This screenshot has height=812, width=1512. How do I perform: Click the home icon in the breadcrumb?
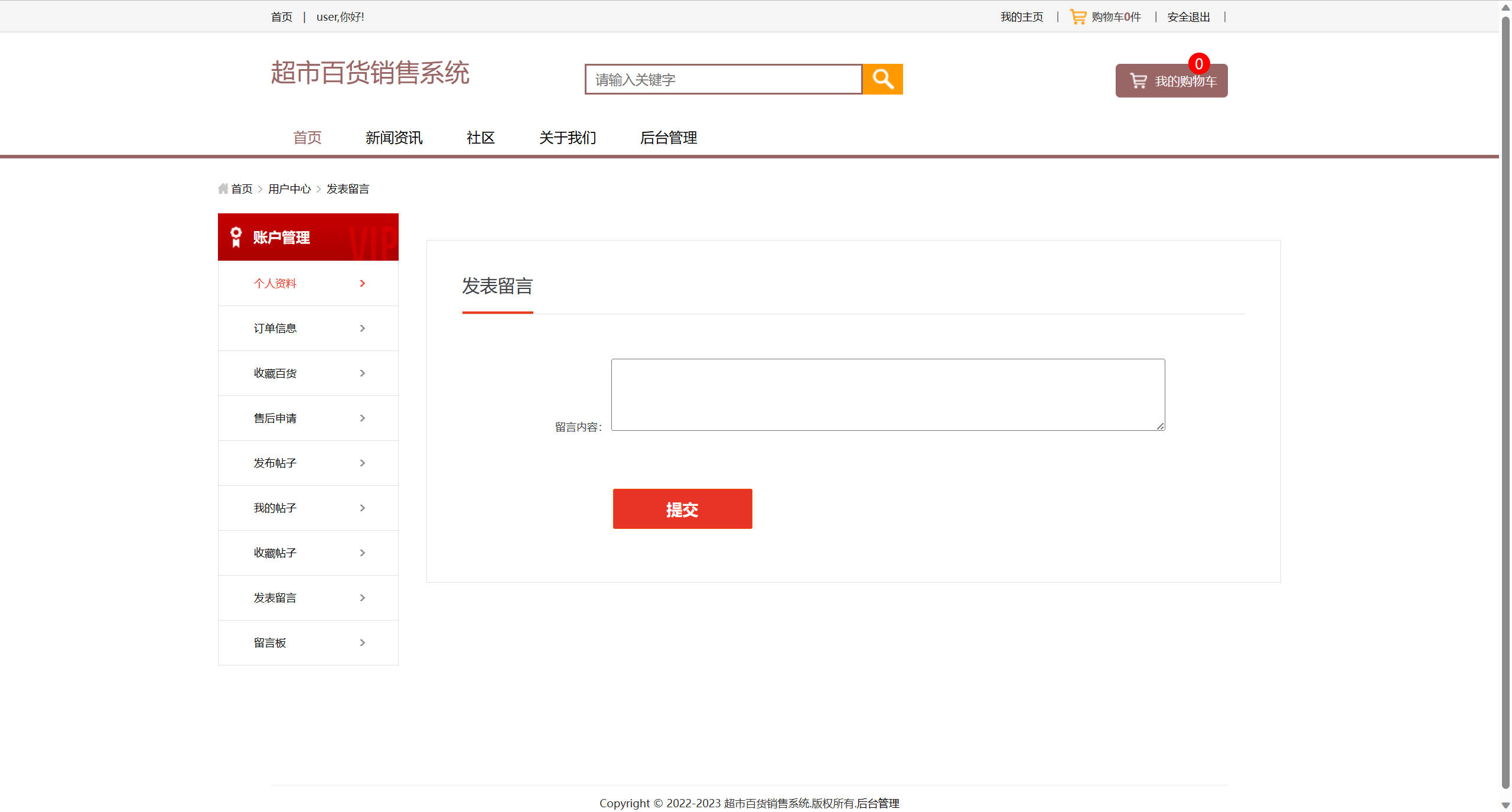pos(222,188)
